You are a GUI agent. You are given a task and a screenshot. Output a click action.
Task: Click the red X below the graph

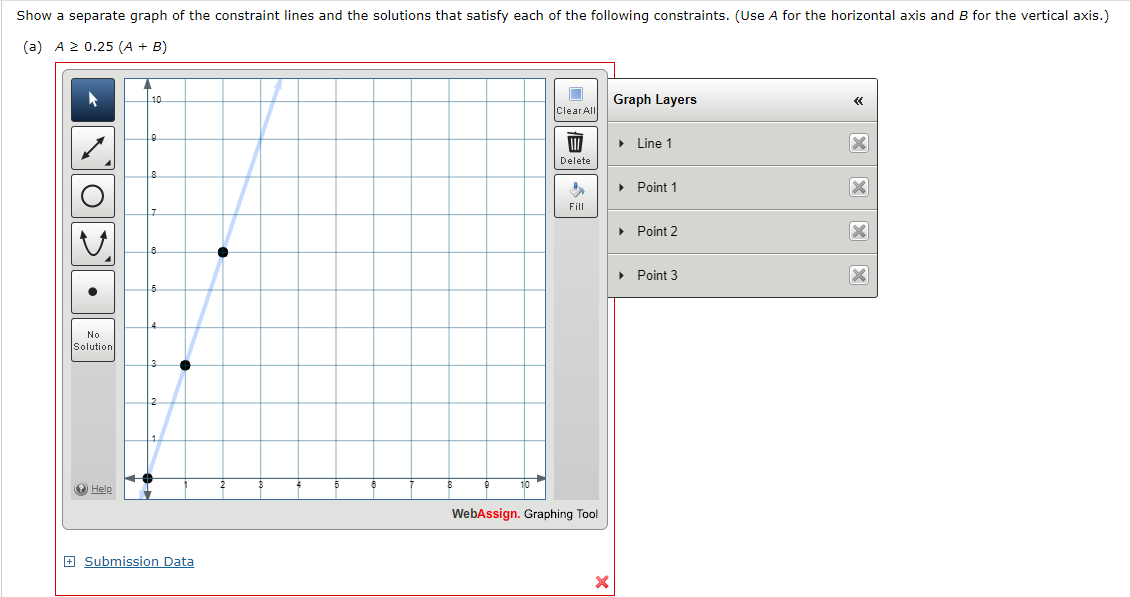[x=601, y=582]
